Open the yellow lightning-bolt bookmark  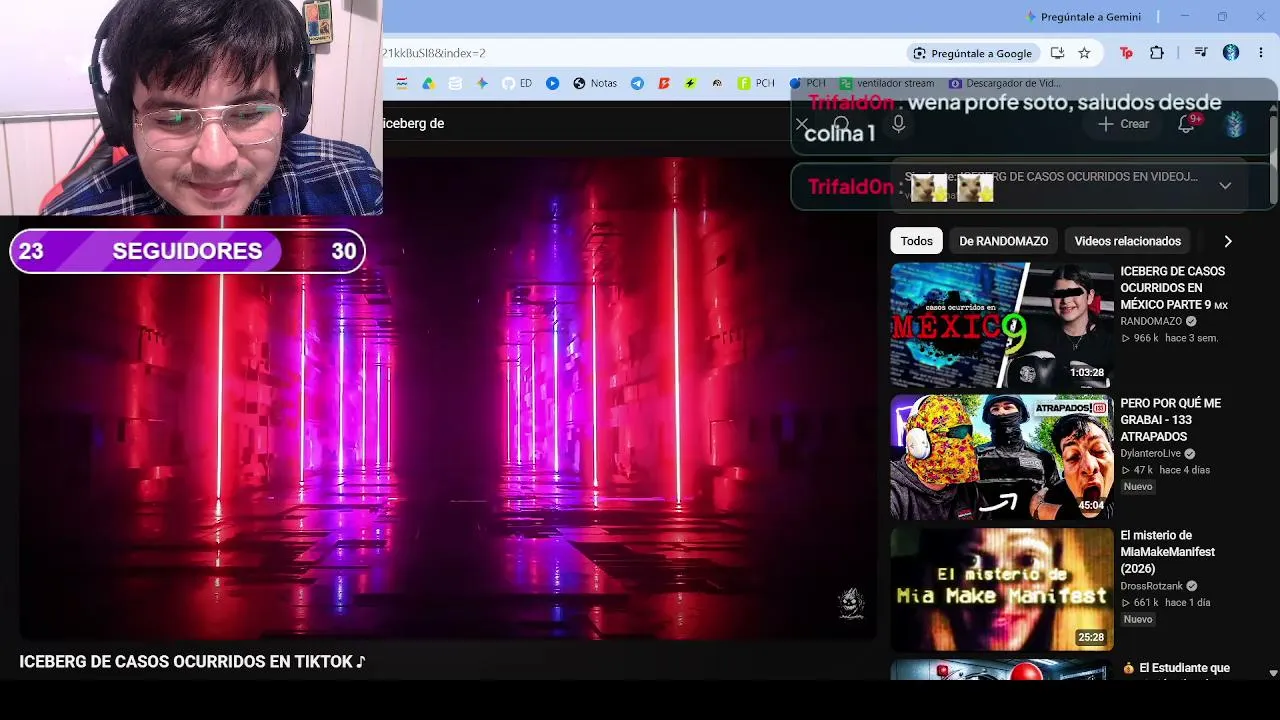point(690,84)
